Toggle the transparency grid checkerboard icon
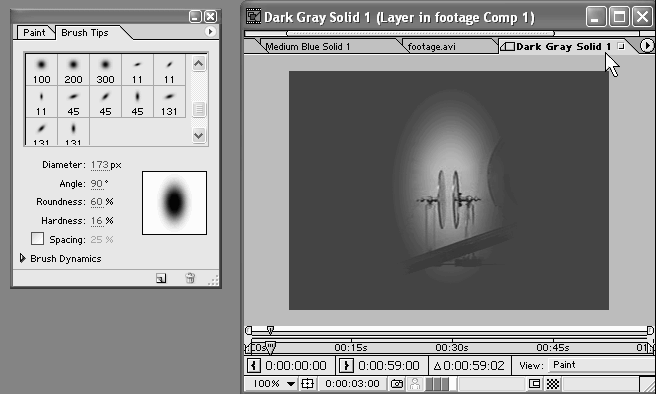 coord(553,384)
